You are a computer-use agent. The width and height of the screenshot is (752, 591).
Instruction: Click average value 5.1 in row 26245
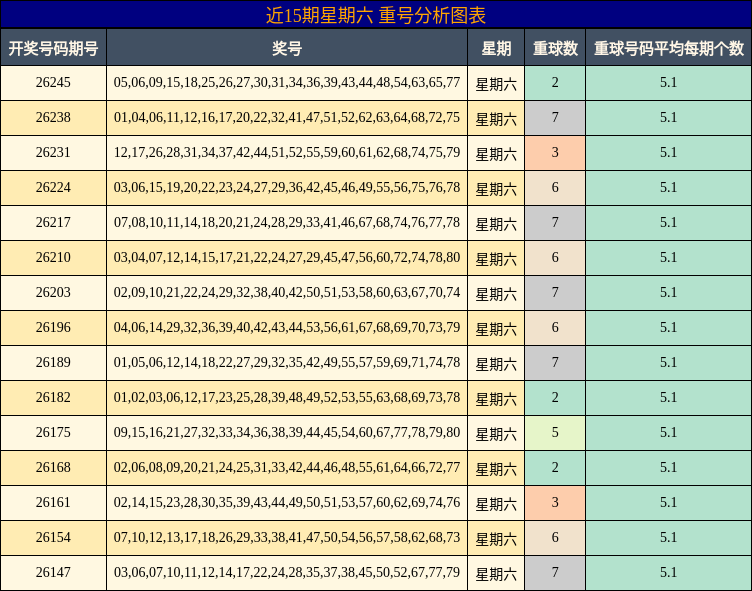point(669,83)
